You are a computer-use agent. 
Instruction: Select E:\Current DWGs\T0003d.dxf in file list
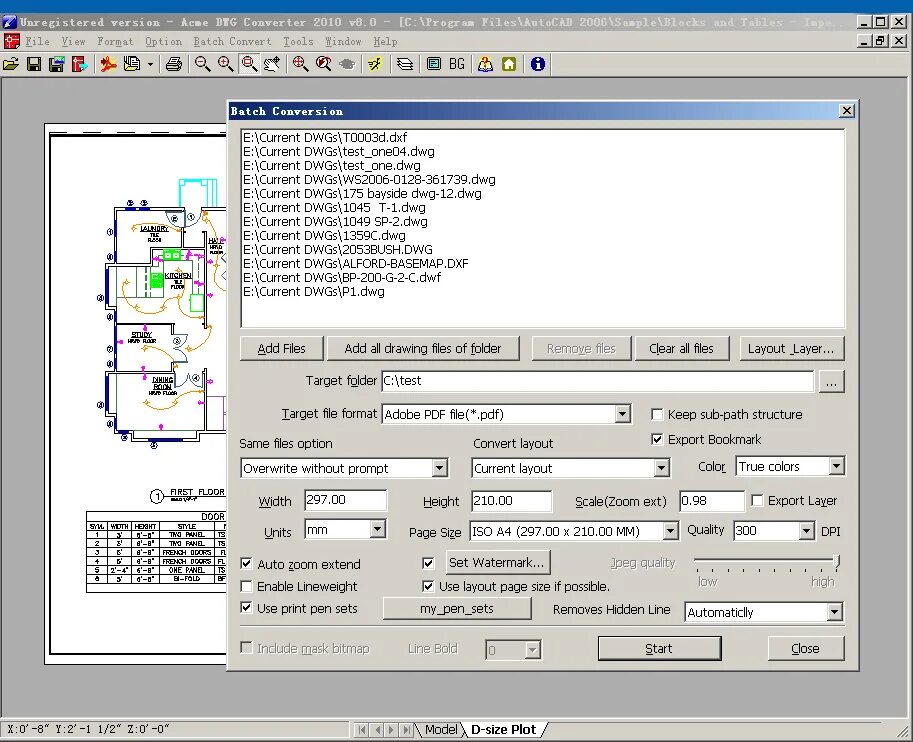coord(325,137)
